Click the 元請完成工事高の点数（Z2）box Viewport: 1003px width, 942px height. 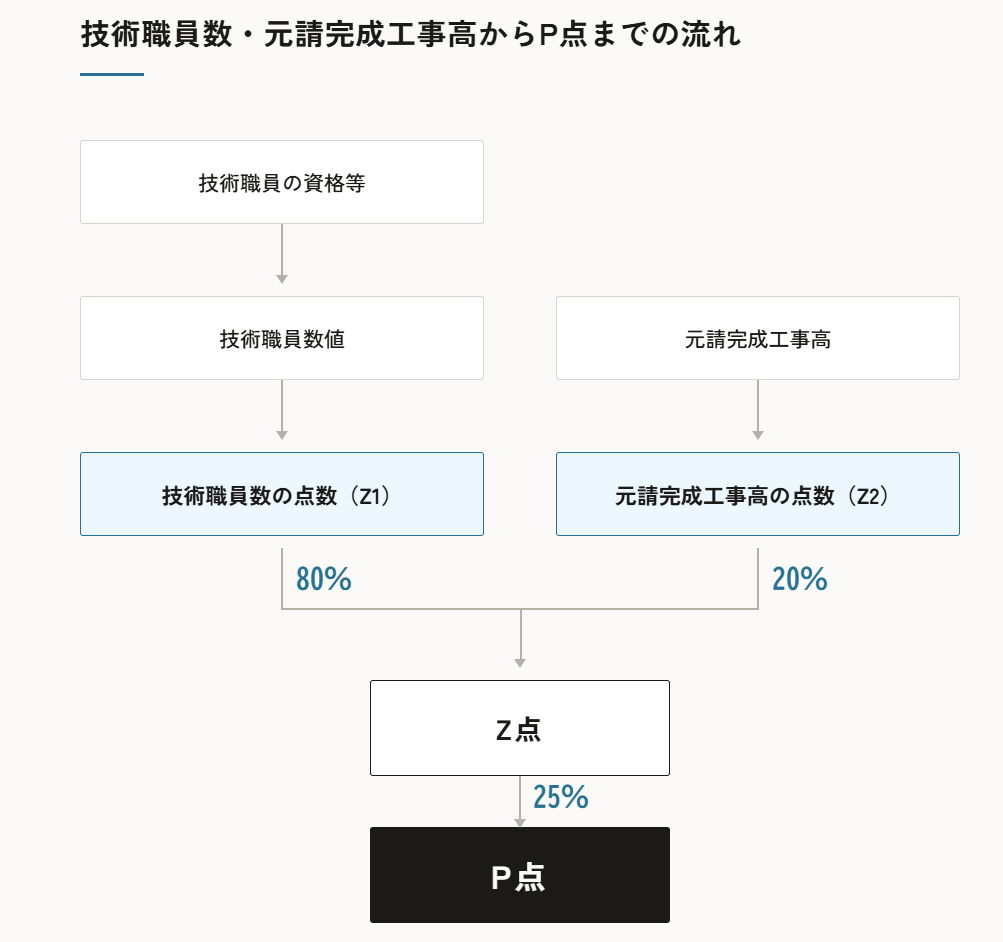757,494
